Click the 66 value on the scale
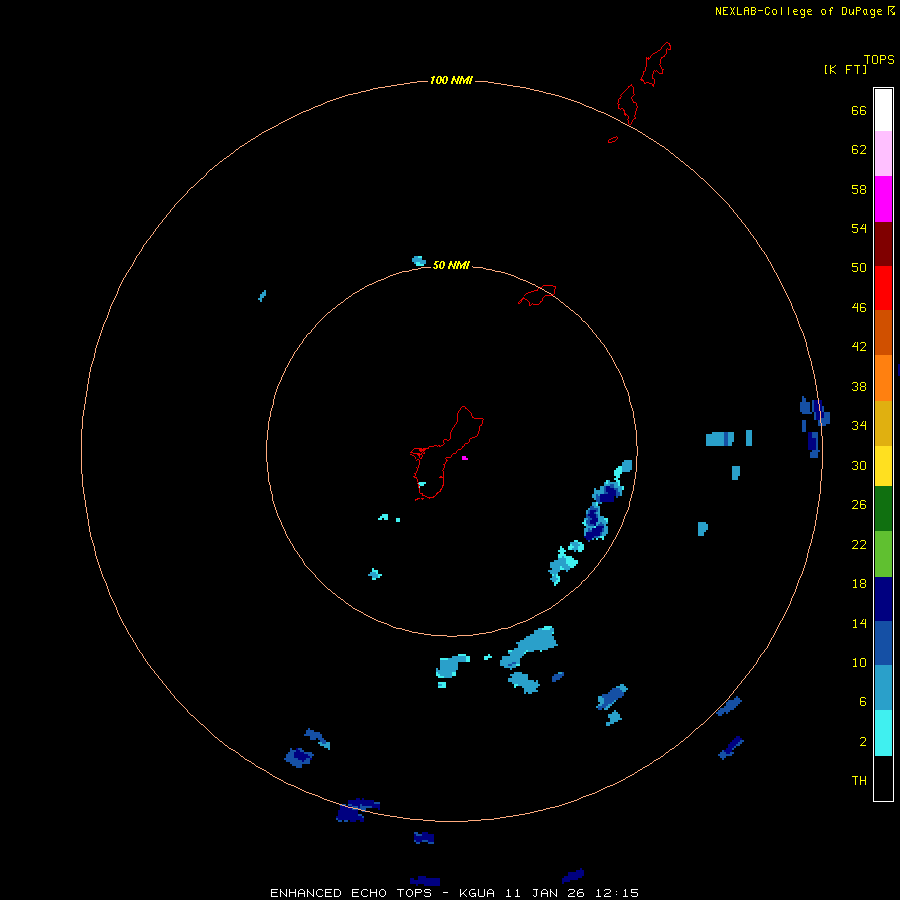The width and height of the screenshot is (900, 900). (859, 110)
